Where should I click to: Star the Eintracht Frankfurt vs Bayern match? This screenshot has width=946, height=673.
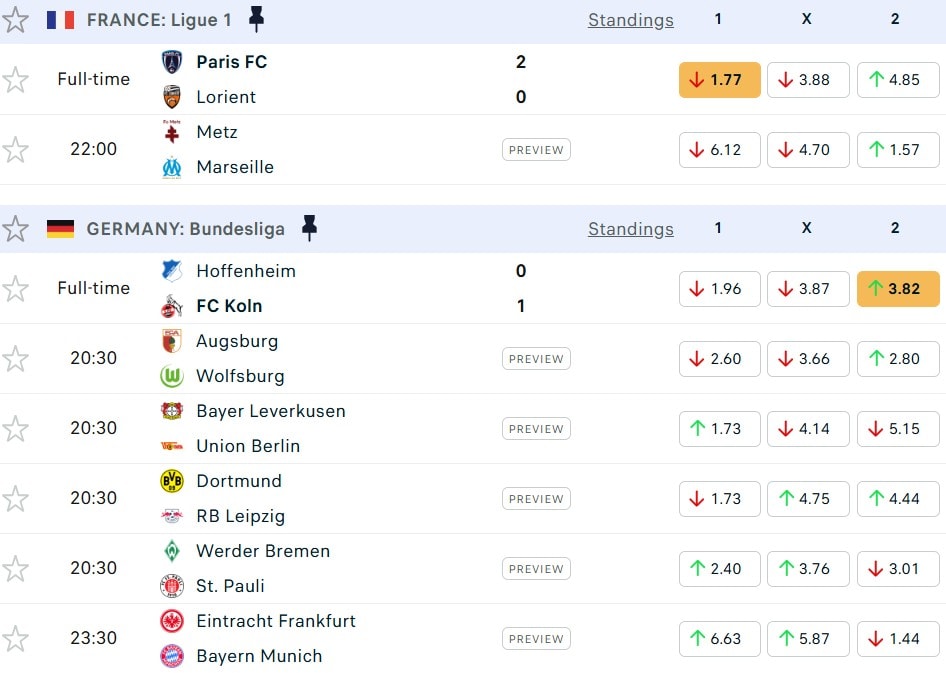pyautogui.click(x=16, y=639)
